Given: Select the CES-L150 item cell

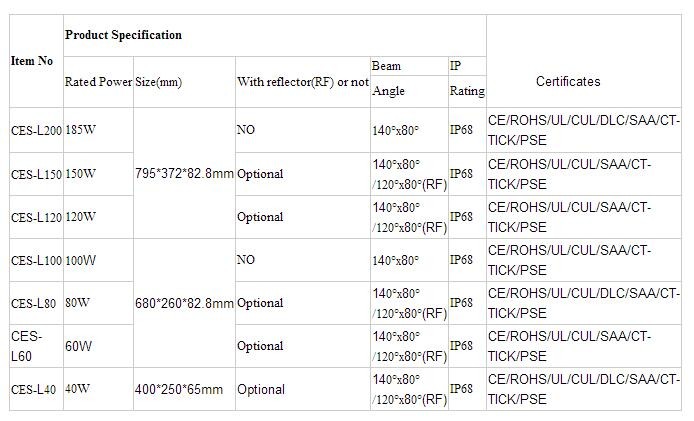Looking at the screenshot, I should [36, 174].
